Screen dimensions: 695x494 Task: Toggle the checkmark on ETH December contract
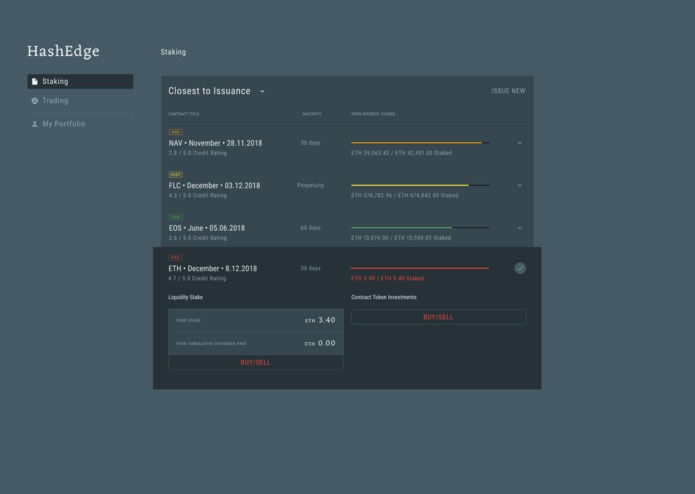click(520, 268)
